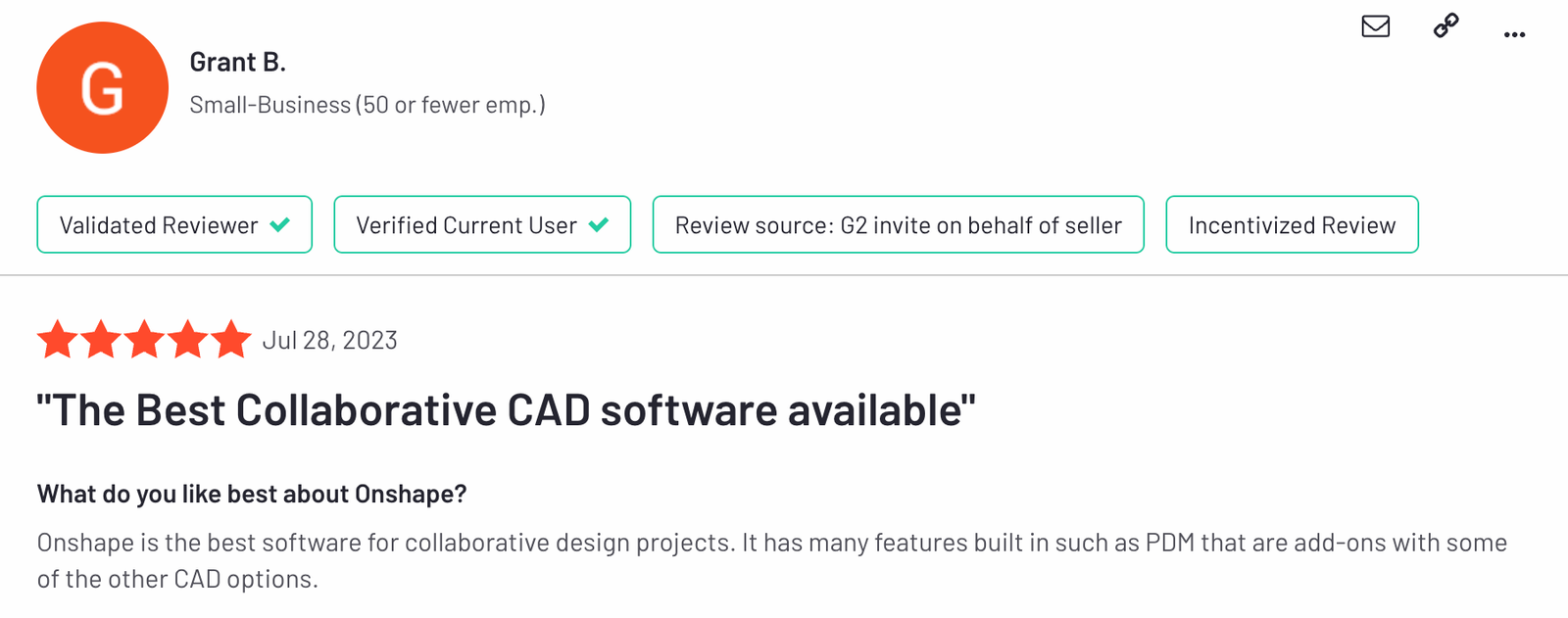Click the Review source G2 invite badge
Viewport: 1568px width, 618px height.
coord(898,225)
